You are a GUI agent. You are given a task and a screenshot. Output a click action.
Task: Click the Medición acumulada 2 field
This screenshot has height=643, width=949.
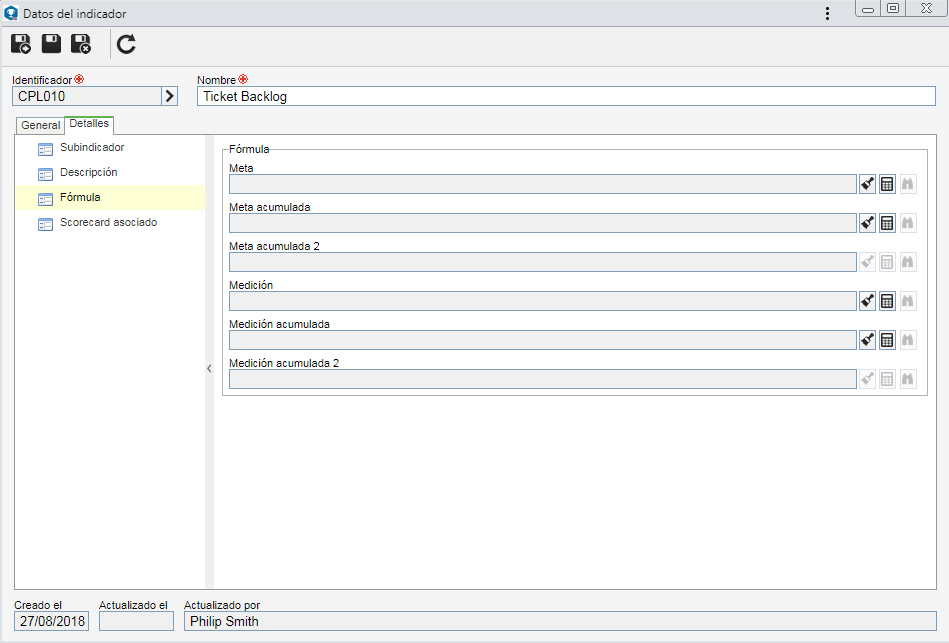point(543,379)
